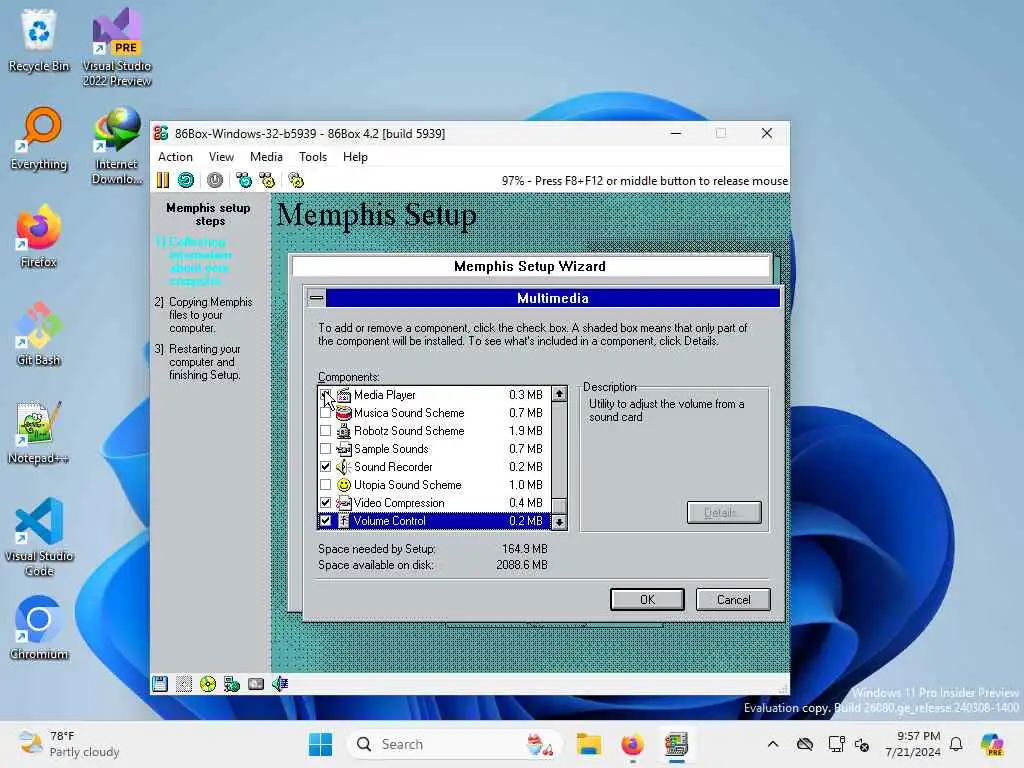Launch Firefox from the desktop shortcut
This screenshot has height=768, width=1024.
[x=39, y=236]
